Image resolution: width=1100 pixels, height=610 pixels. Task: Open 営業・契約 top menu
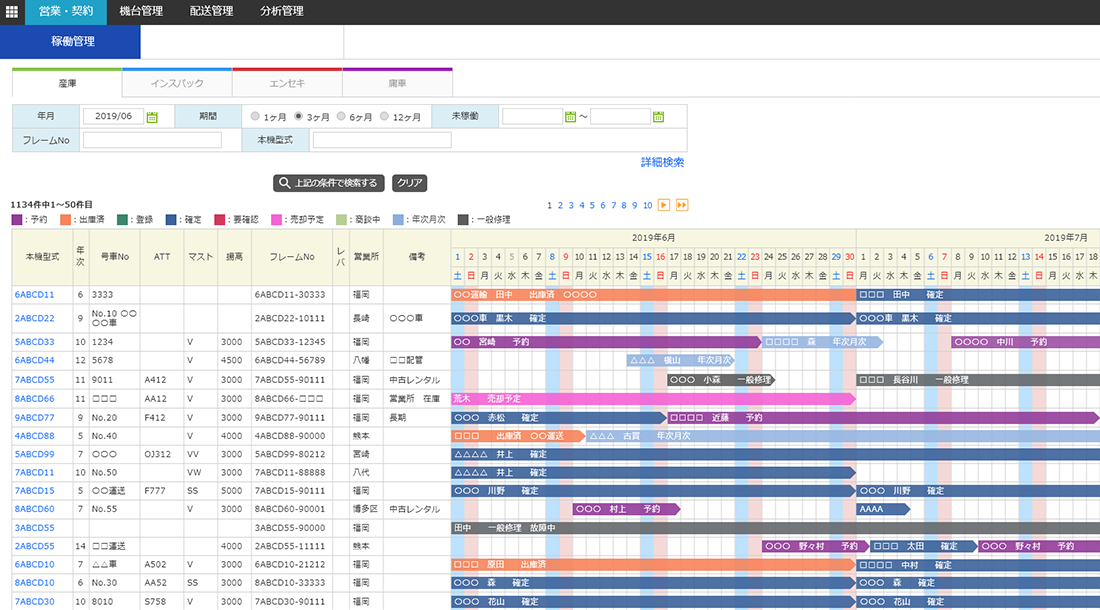(66, 12)
